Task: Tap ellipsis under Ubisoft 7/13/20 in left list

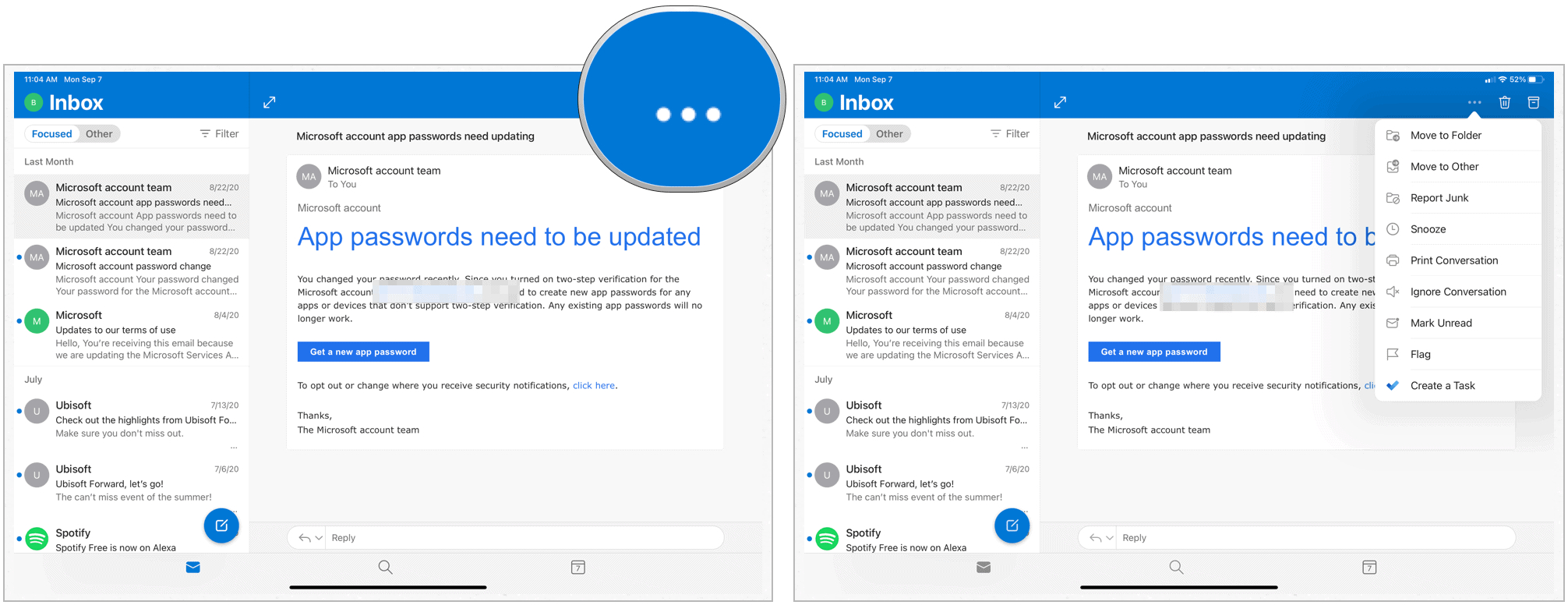Action: tap(234, 448)
